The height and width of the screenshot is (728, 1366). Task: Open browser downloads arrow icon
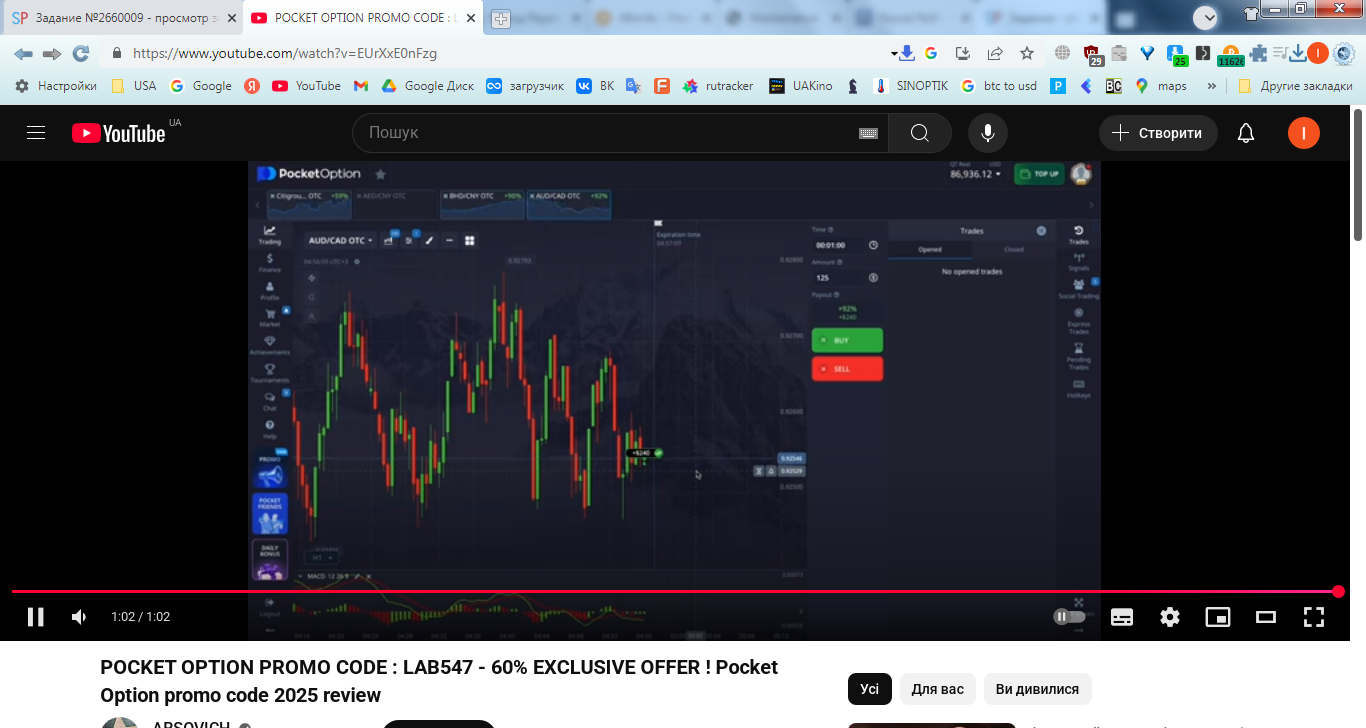[1297, 54]
